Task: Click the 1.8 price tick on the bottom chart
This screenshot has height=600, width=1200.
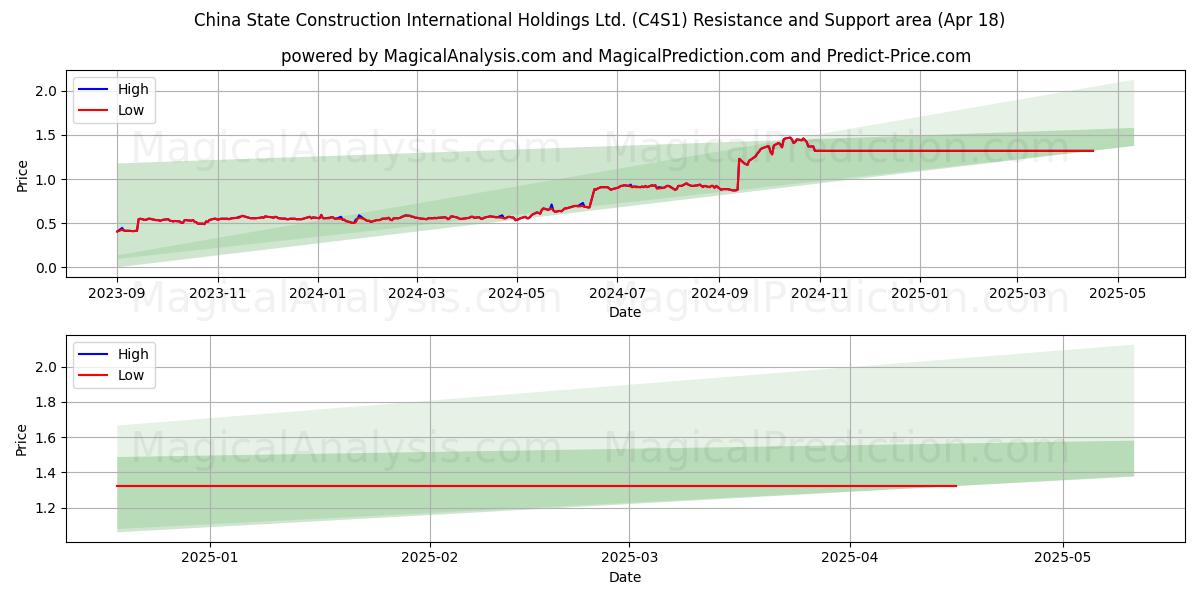Action: [x=48, y=402]
